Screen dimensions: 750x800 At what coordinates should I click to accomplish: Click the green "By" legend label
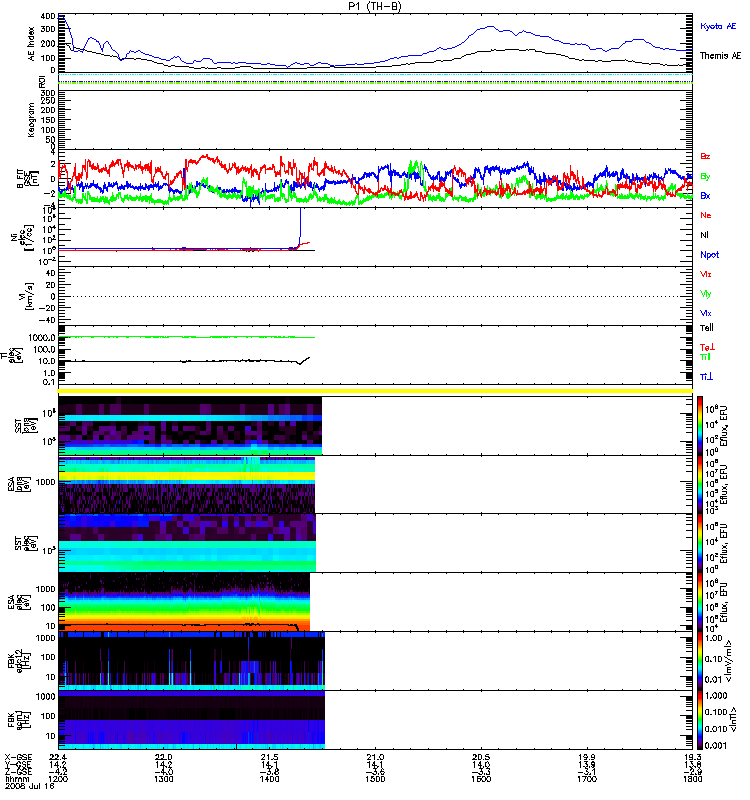point(705,177)
